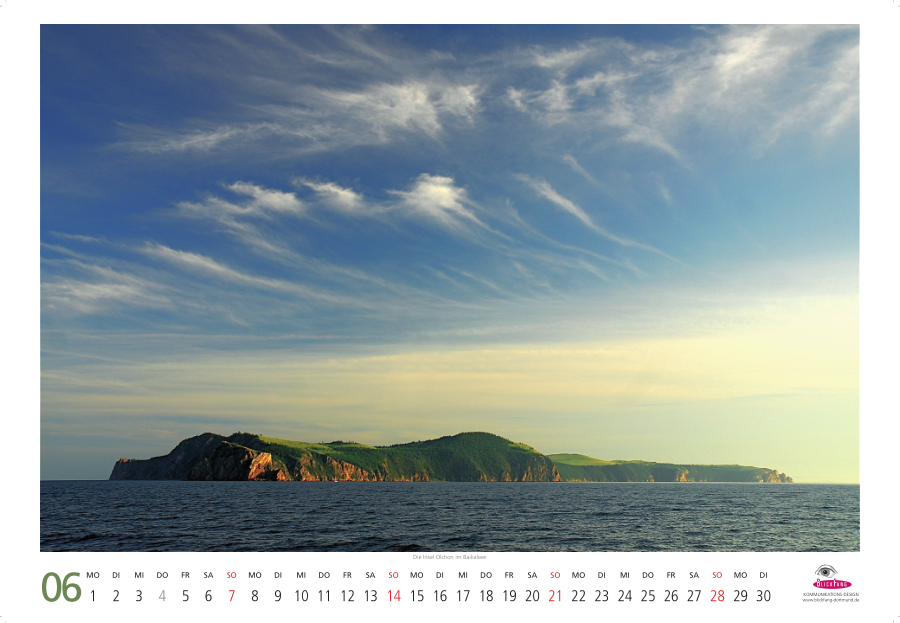Select day 13 in the calendar
900x623 pixels.
[370, 596]
